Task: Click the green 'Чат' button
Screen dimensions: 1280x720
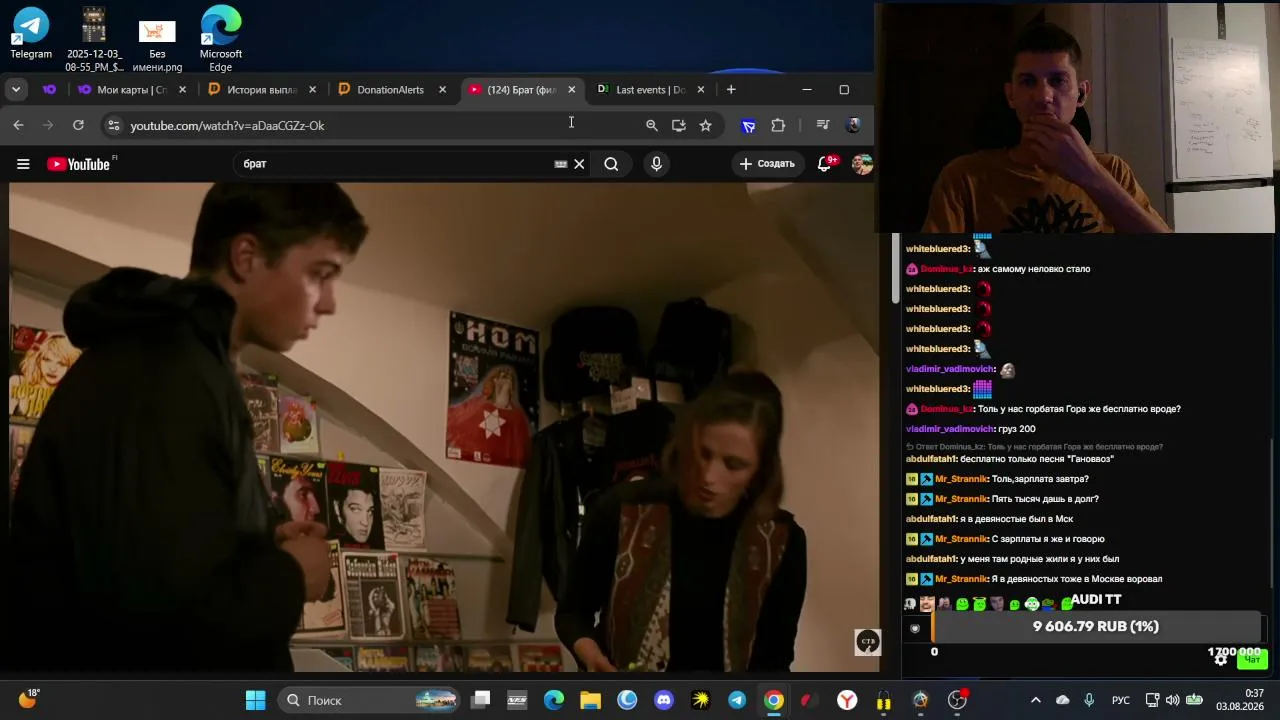Action: click(1252, 659)
